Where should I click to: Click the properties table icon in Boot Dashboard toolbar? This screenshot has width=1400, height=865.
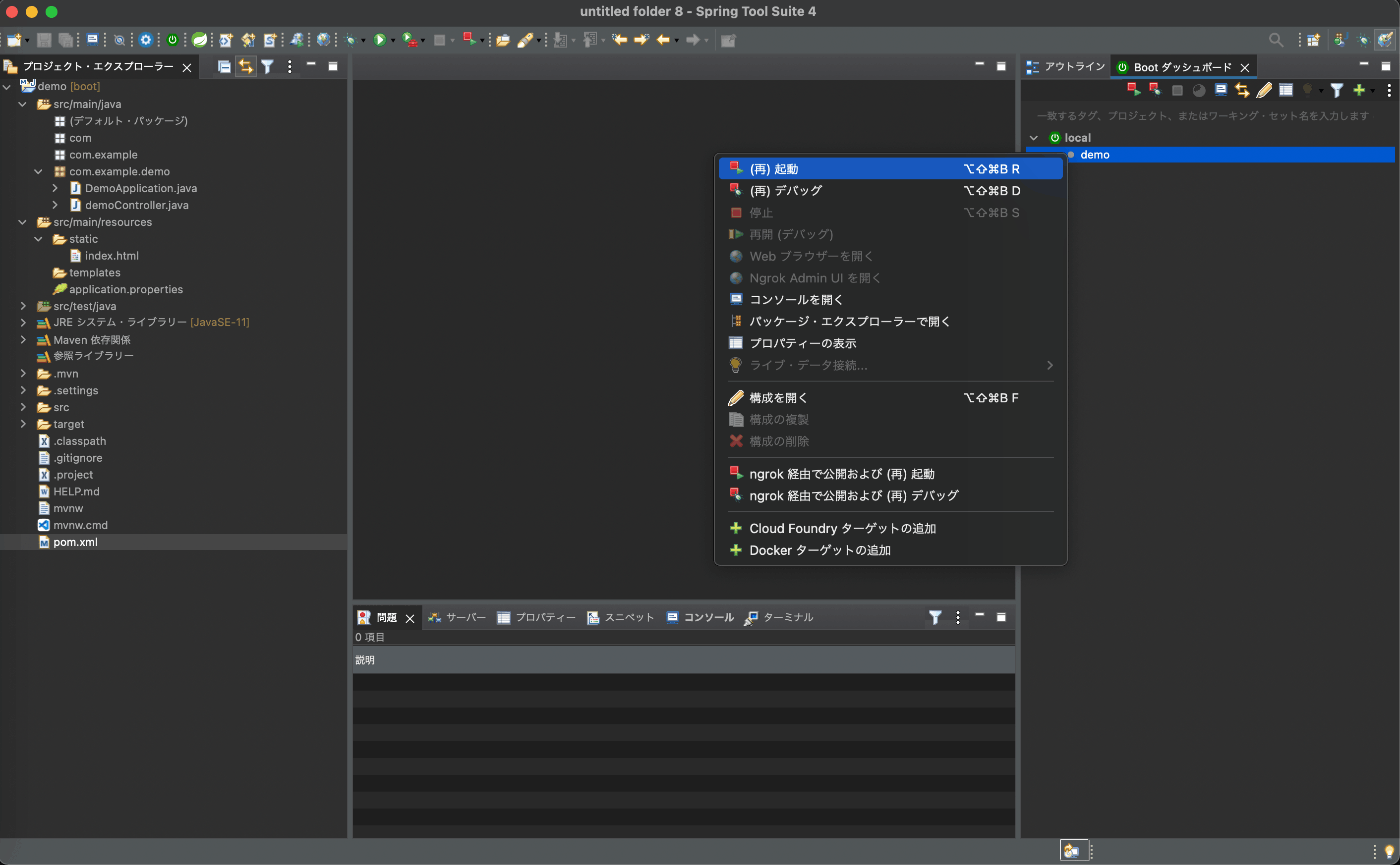pos(1286,90)
